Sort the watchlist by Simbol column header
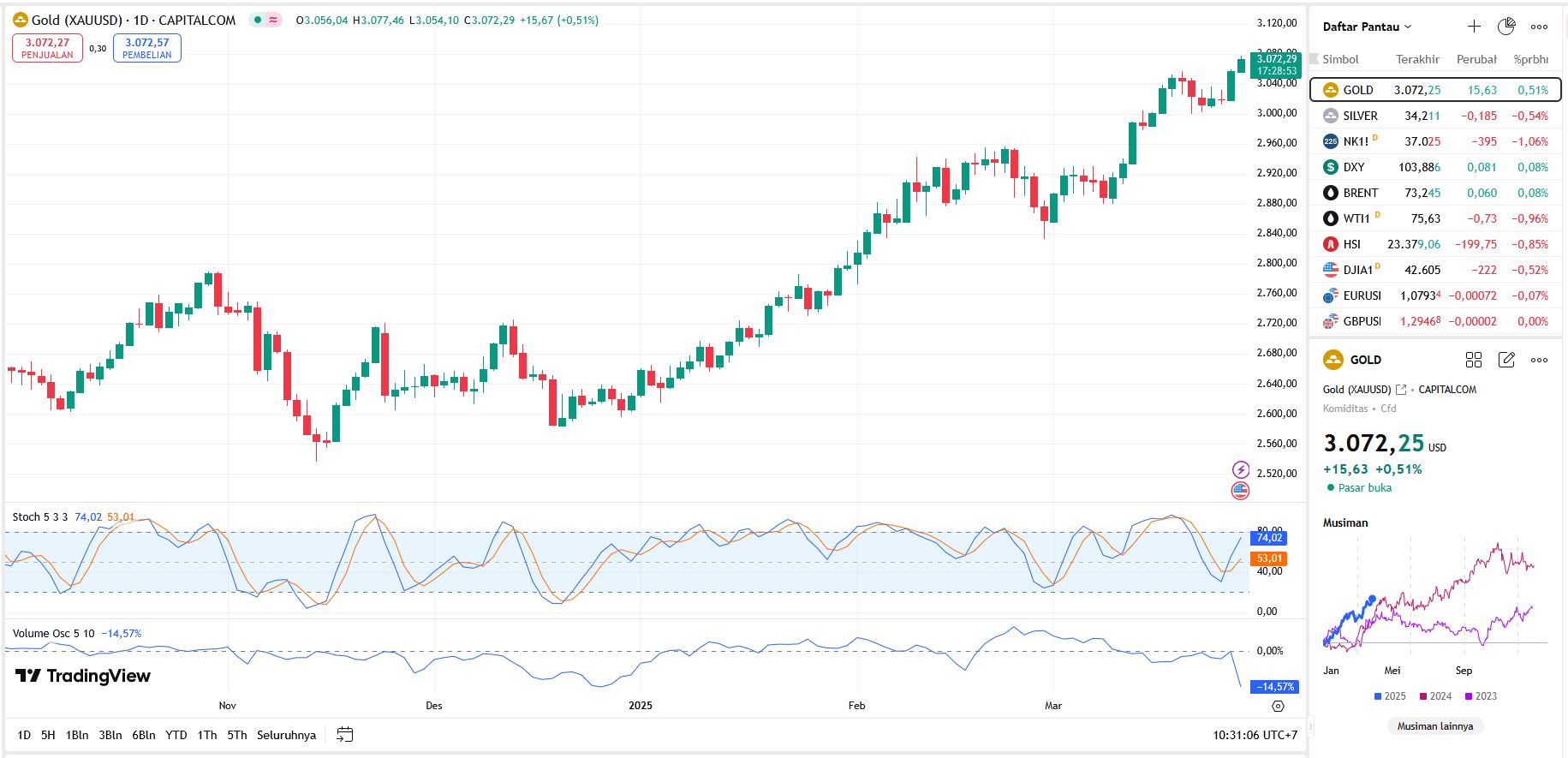 [1340, 59]
